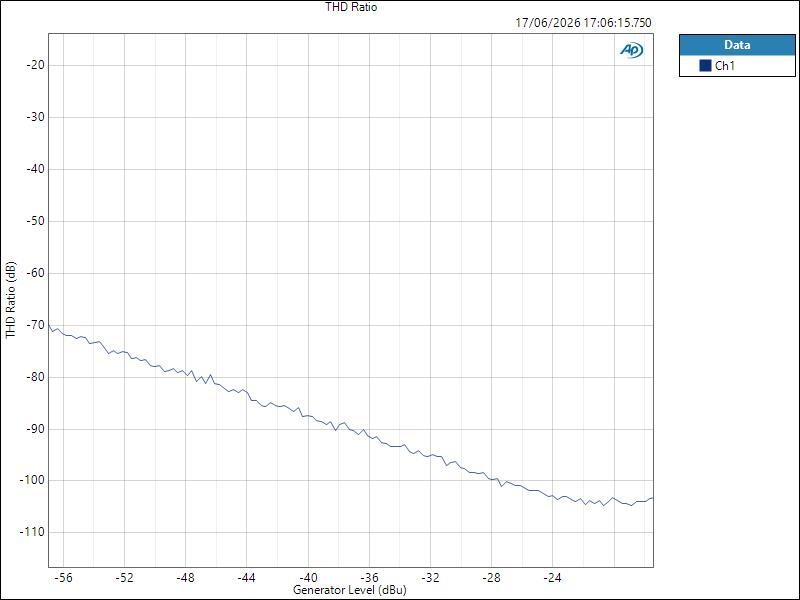Click the -24 X-axis tick label
Screen dimensions: 800x600
pos(553,578)
